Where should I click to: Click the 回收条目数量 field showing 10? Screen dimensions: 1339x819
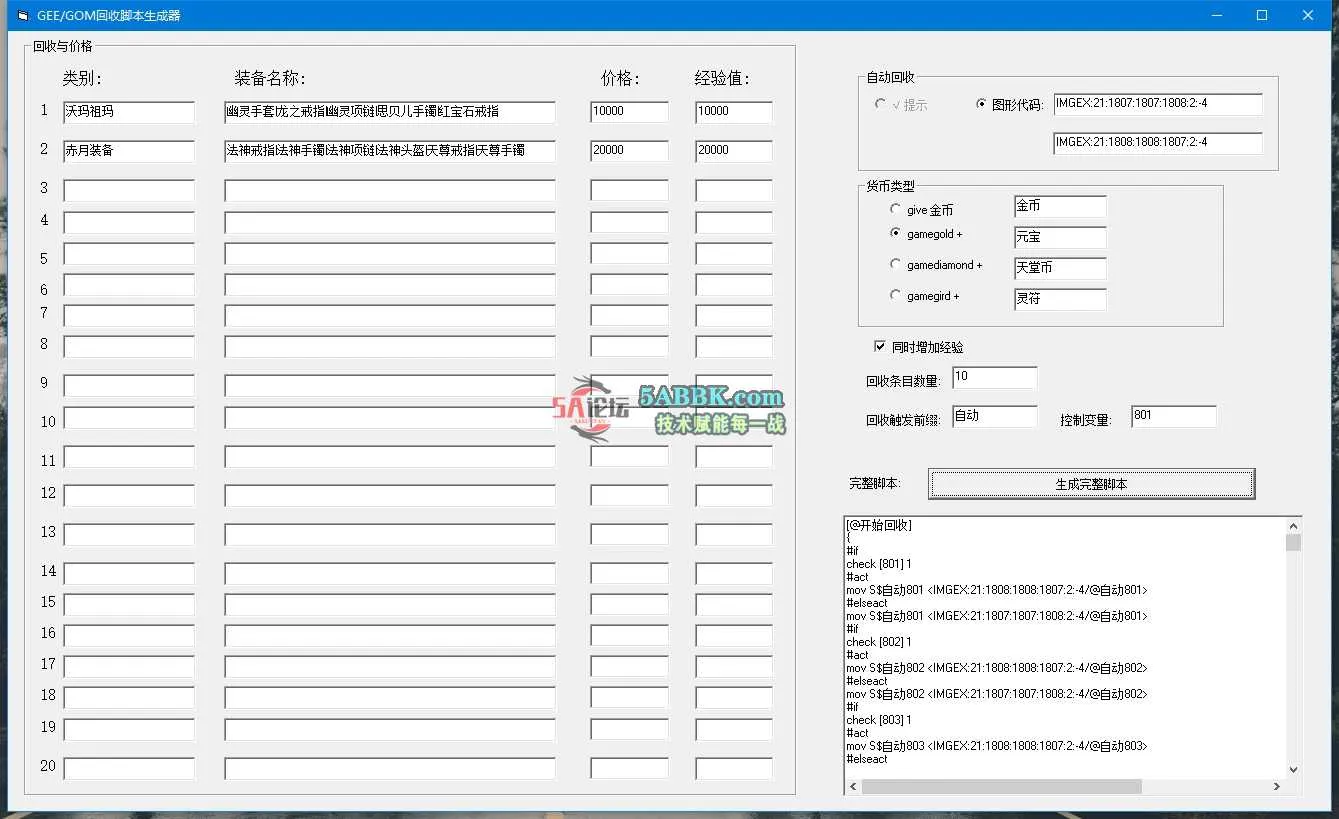(994, 377)
